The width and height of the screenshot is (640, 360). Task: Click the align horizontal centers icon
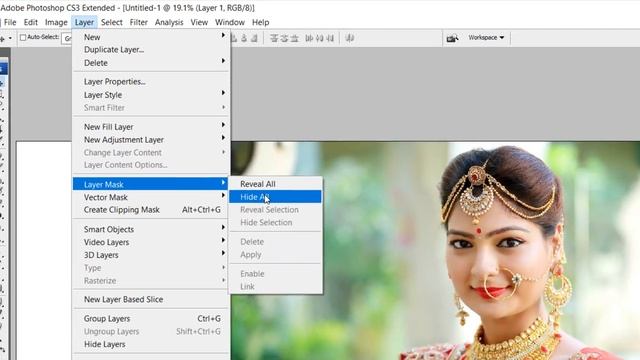[x=244, y=38]
